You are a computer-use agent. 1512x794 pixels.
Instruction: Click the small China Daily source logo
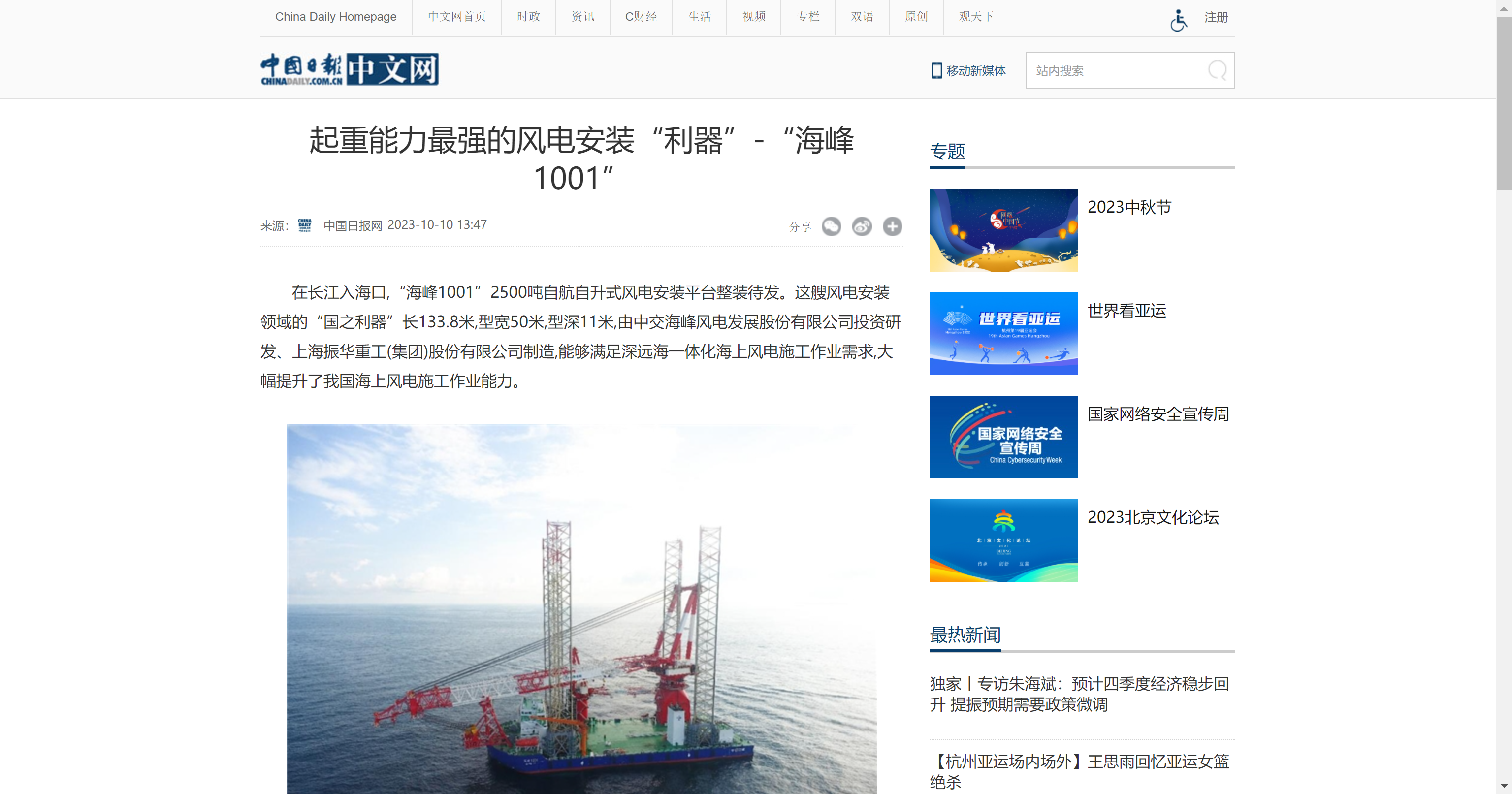[x=305, y=225]
